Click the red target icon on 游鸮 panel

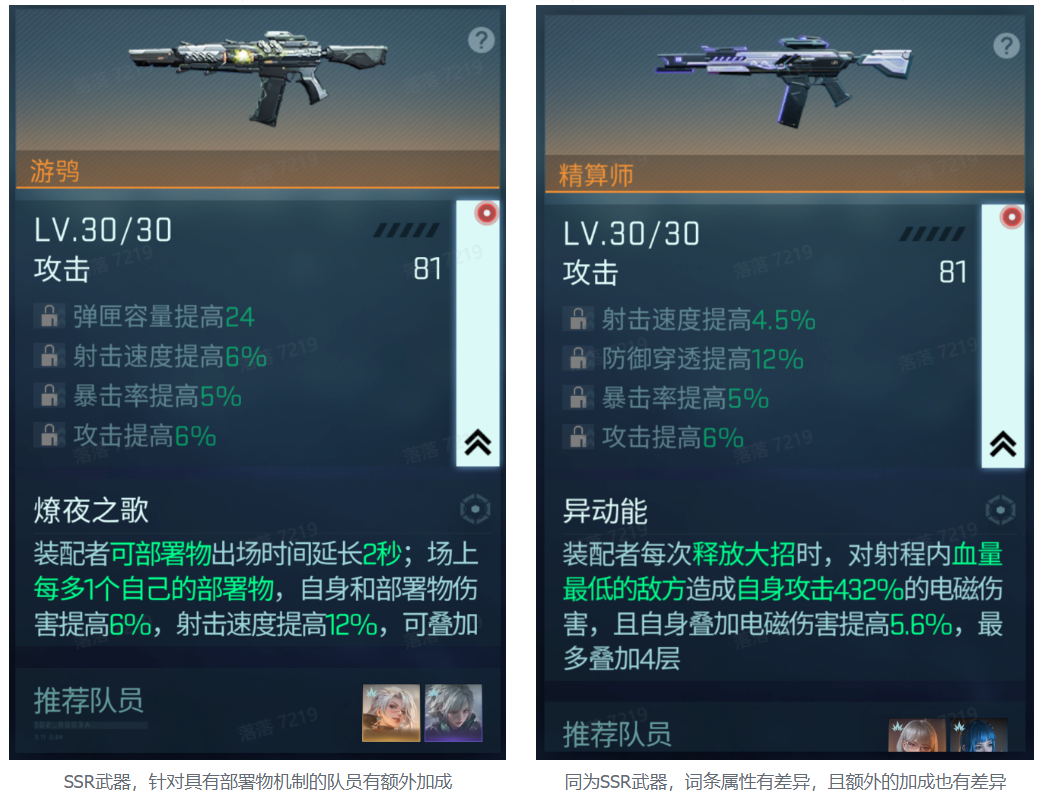[487, 213]
